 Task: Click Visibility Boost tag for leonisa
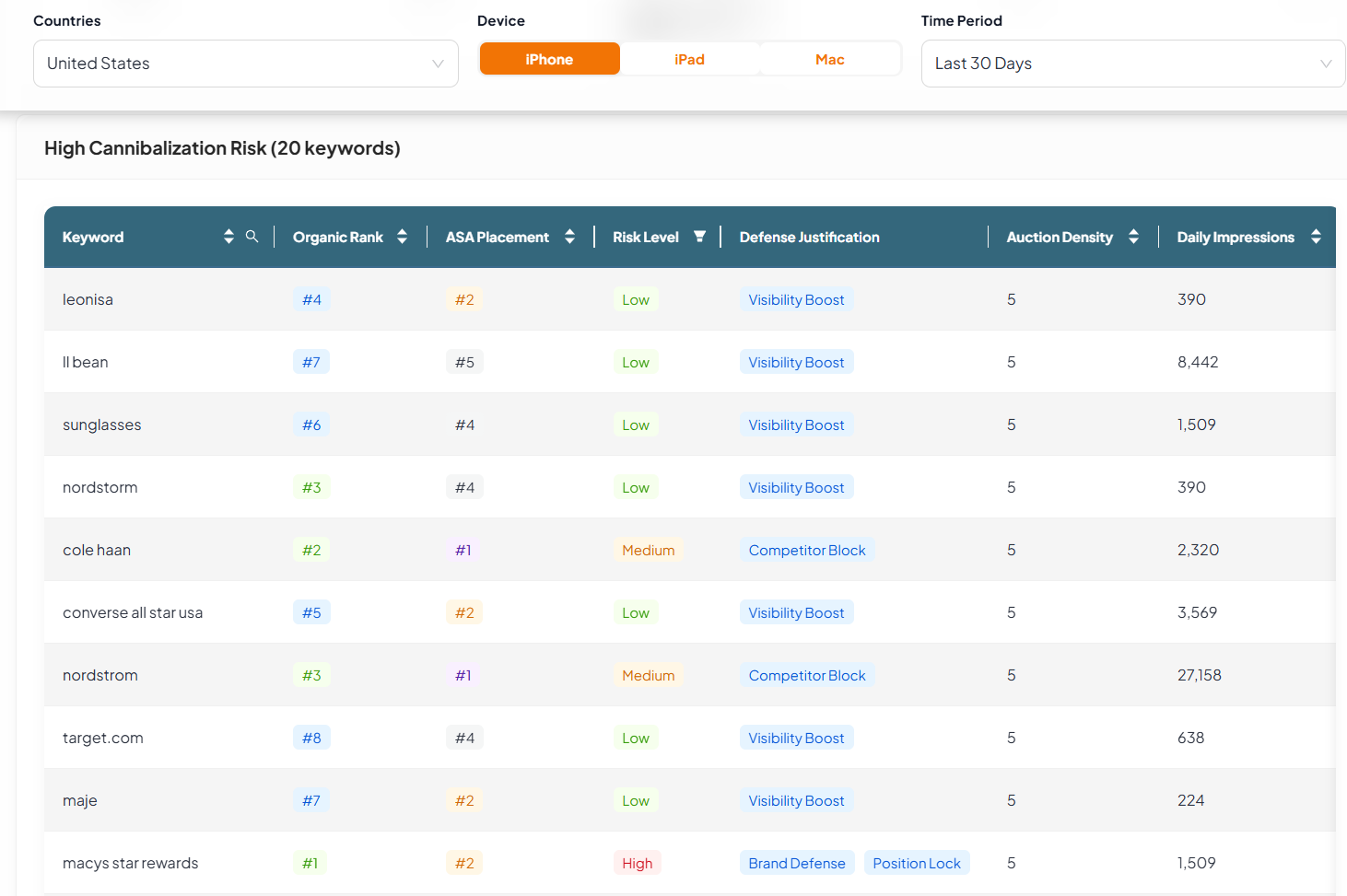pos(796,299)
